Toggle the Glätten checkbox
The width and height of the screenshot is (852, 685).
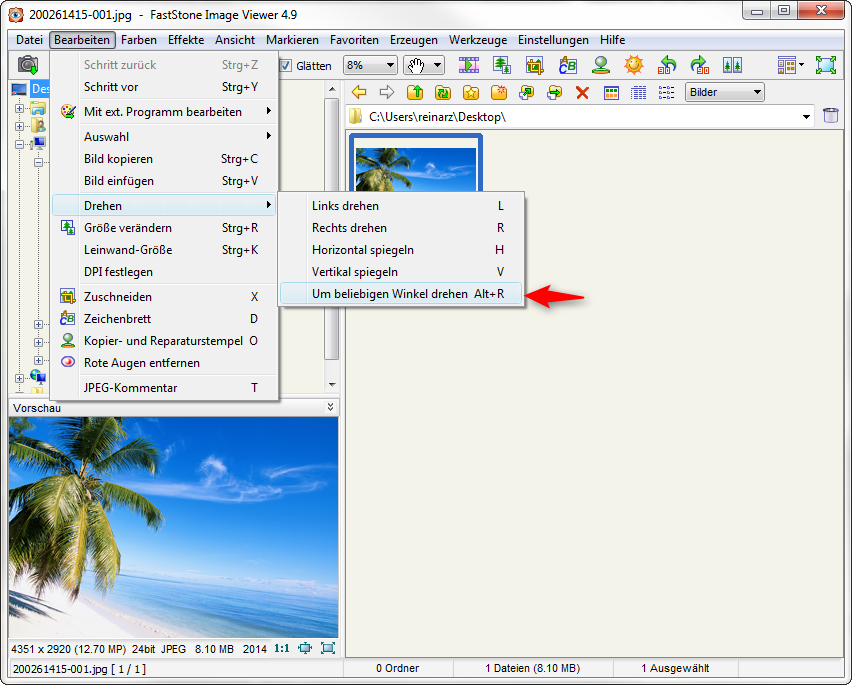(x=286, y=66)
